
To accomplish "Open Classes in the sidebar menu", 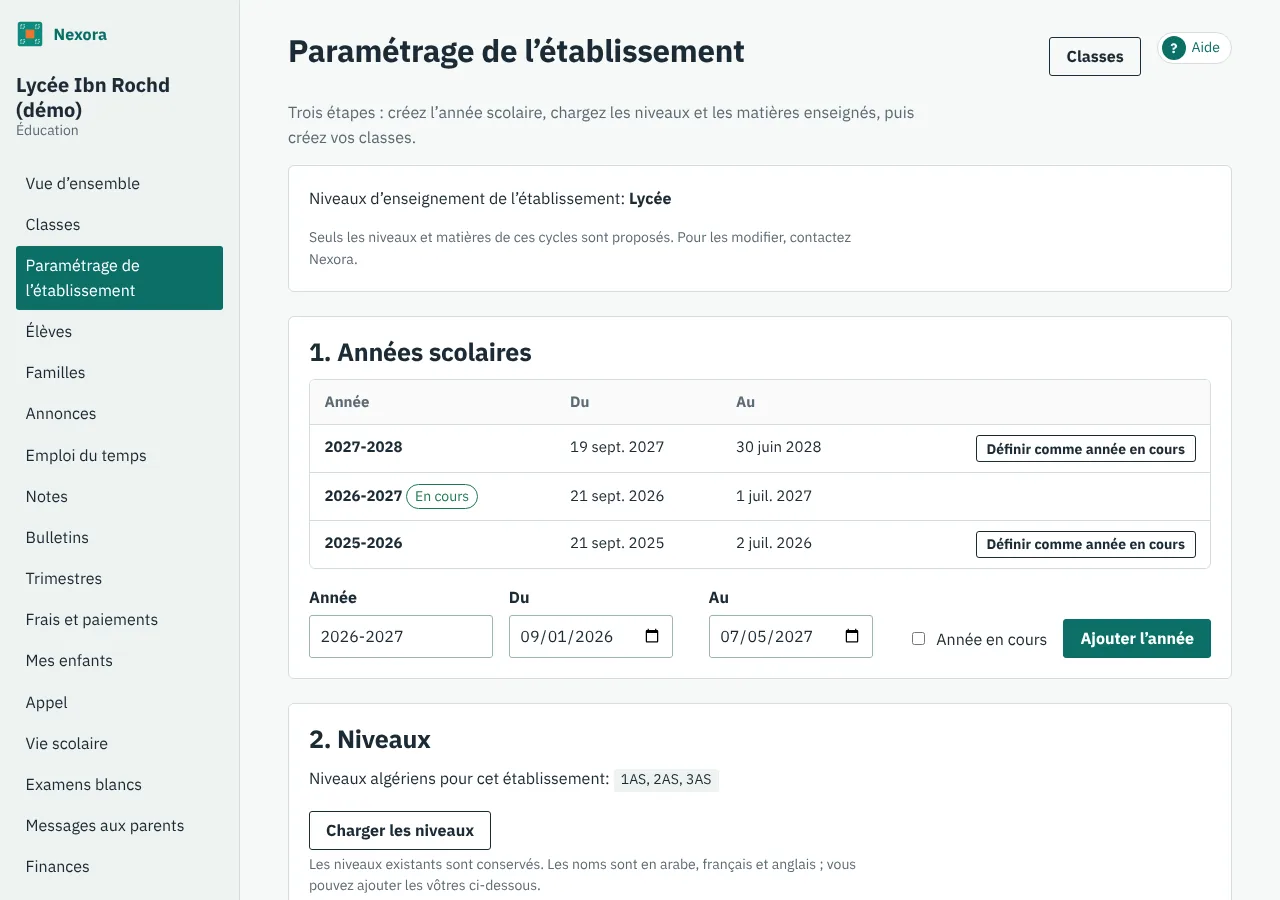I will pos(119,224).
